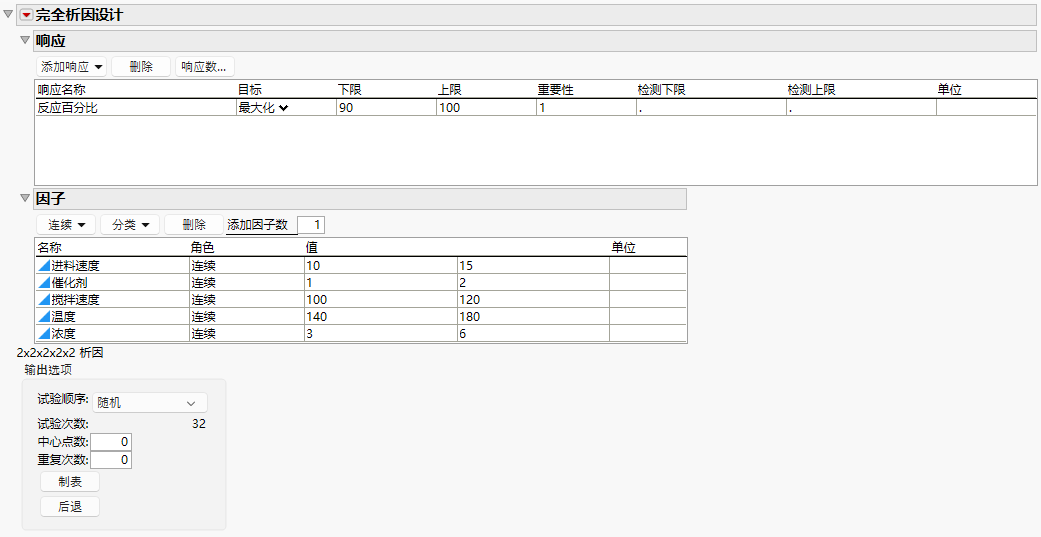This screenshot has width=1041, height=537.
Task: Open the 最大化 goal dropdown
Action: [263, 108]
